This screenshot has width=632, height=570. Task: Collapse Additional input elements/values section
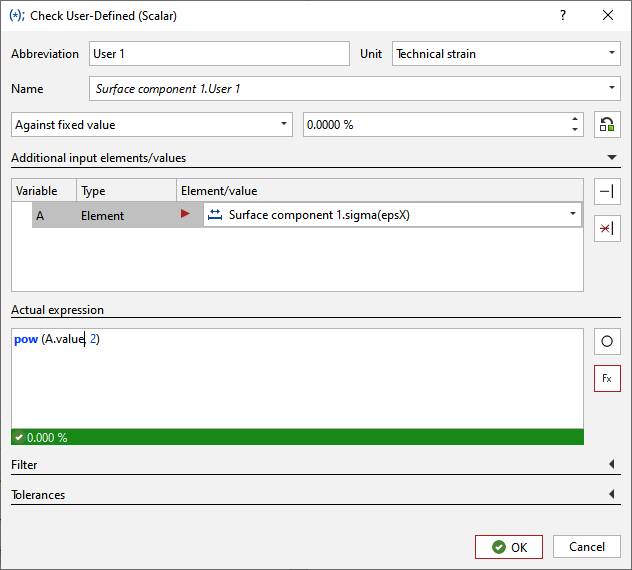(611, 157)
